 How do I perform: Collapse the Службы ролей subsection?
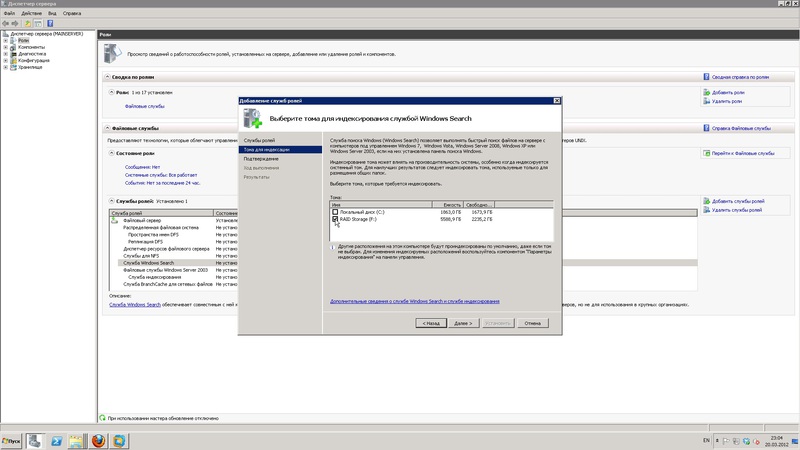(111, 201)
